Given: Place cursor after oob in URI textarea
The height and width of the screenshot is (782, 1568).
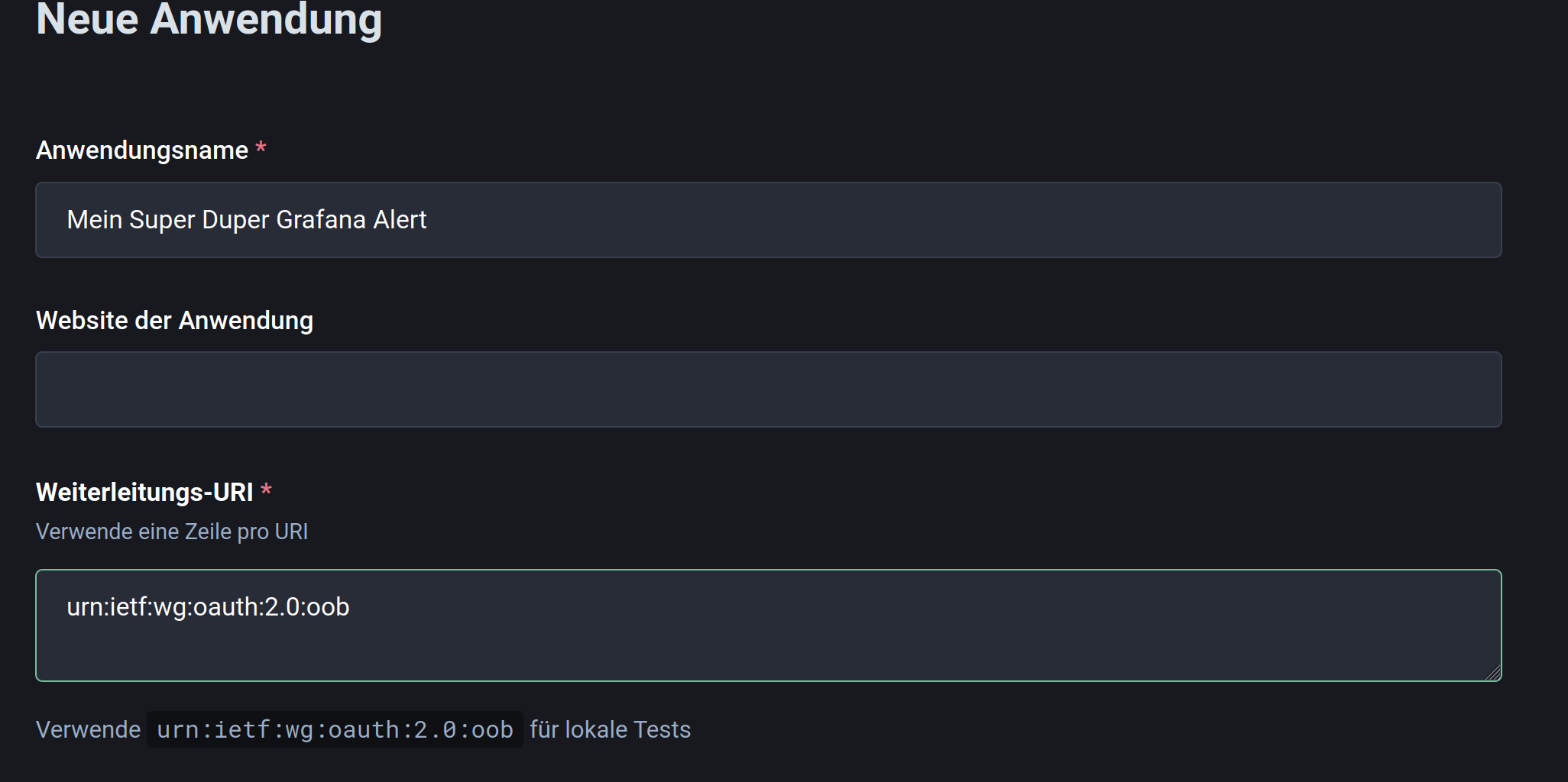Looking at the screenshot, I should click(351, 607).
